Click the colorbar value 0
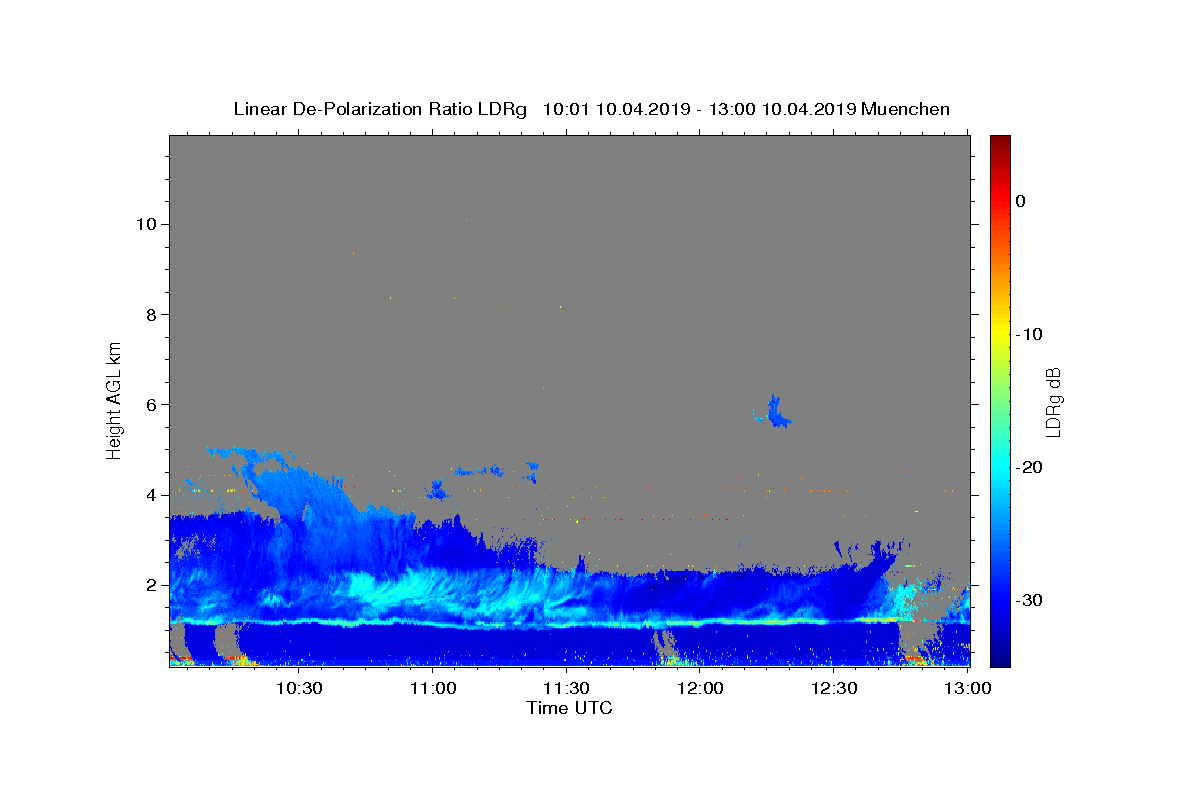Screen dimensions: 1200x800 point(1021,201)
